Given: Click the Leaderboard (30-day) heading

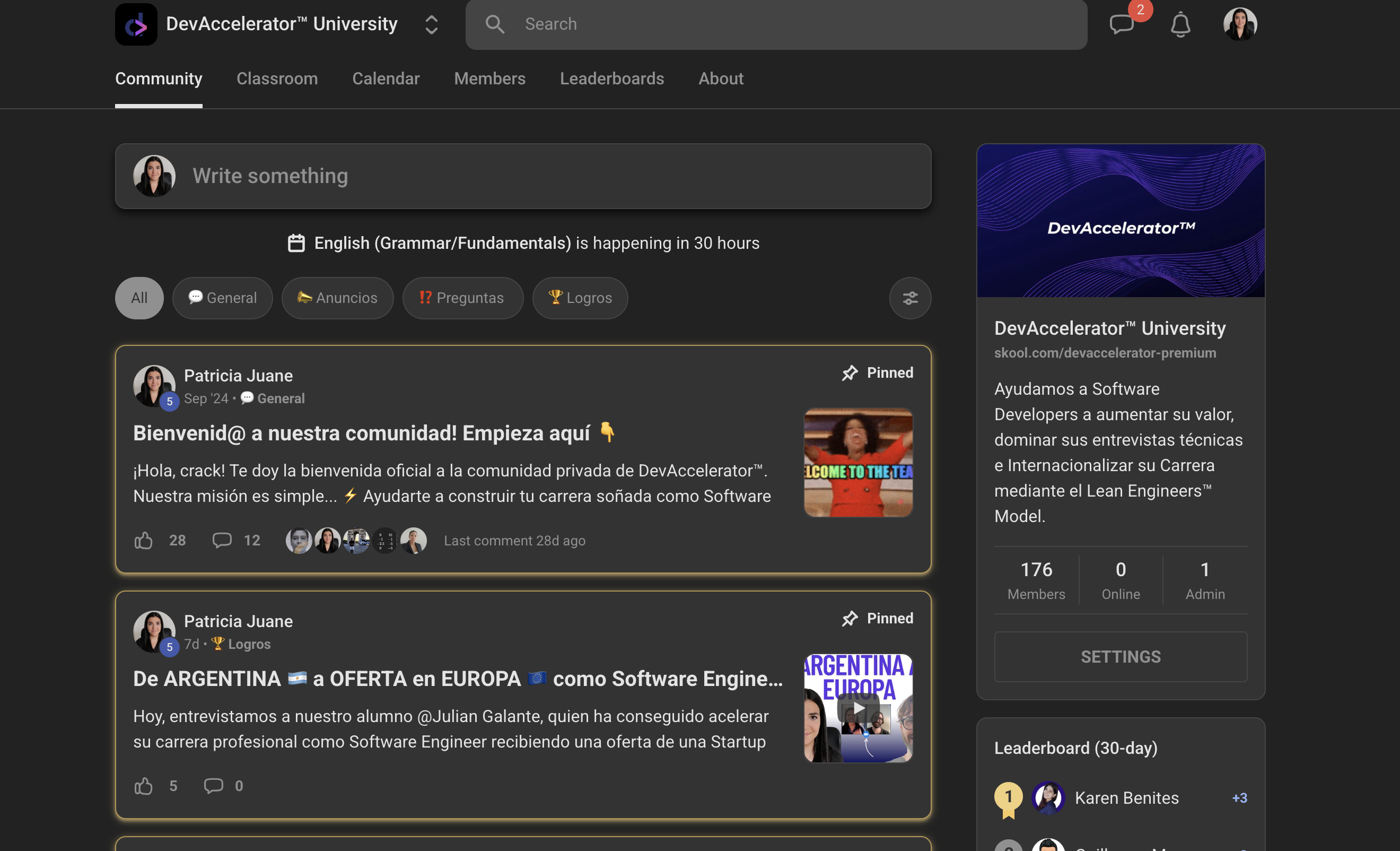Looking at the screenshot, I should [1075, 748].
